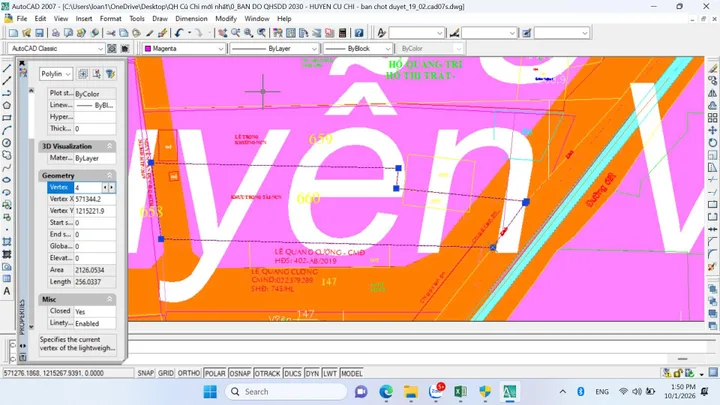Collapse the 3D Visualization section
Viewport: 720px width, 405px height.
point(110,146)
